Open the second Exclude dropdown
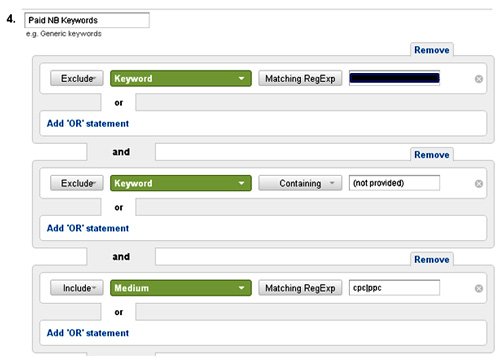The width and height of the screenshot is (500, 362). [x=77, y=183]
